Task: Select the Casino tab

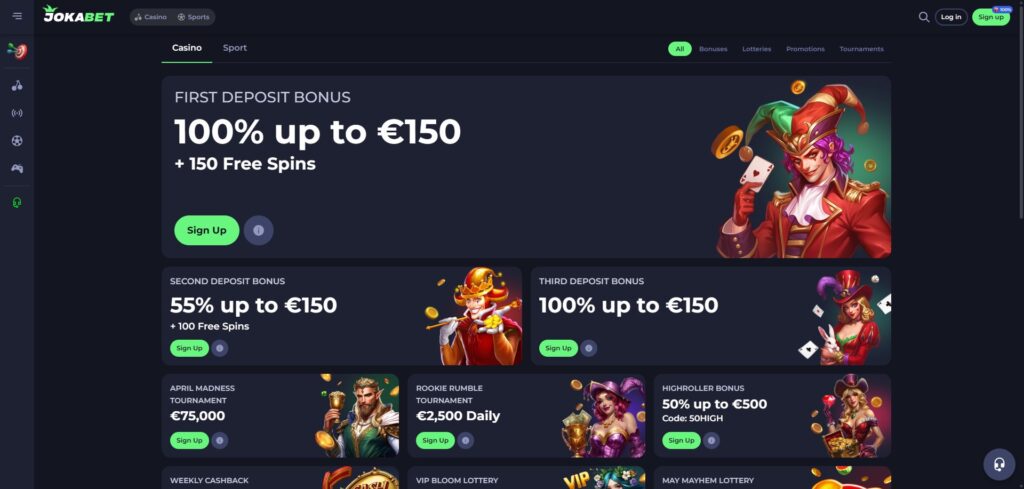Action: [187, 48]
